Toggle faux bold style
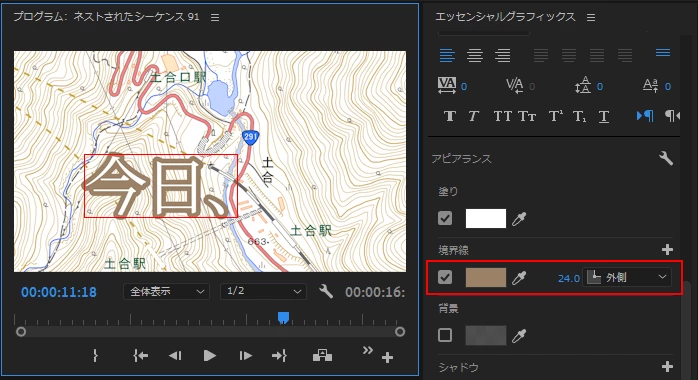Image resolution: width=698 pixels, height=380 pixels. [450, 117]
